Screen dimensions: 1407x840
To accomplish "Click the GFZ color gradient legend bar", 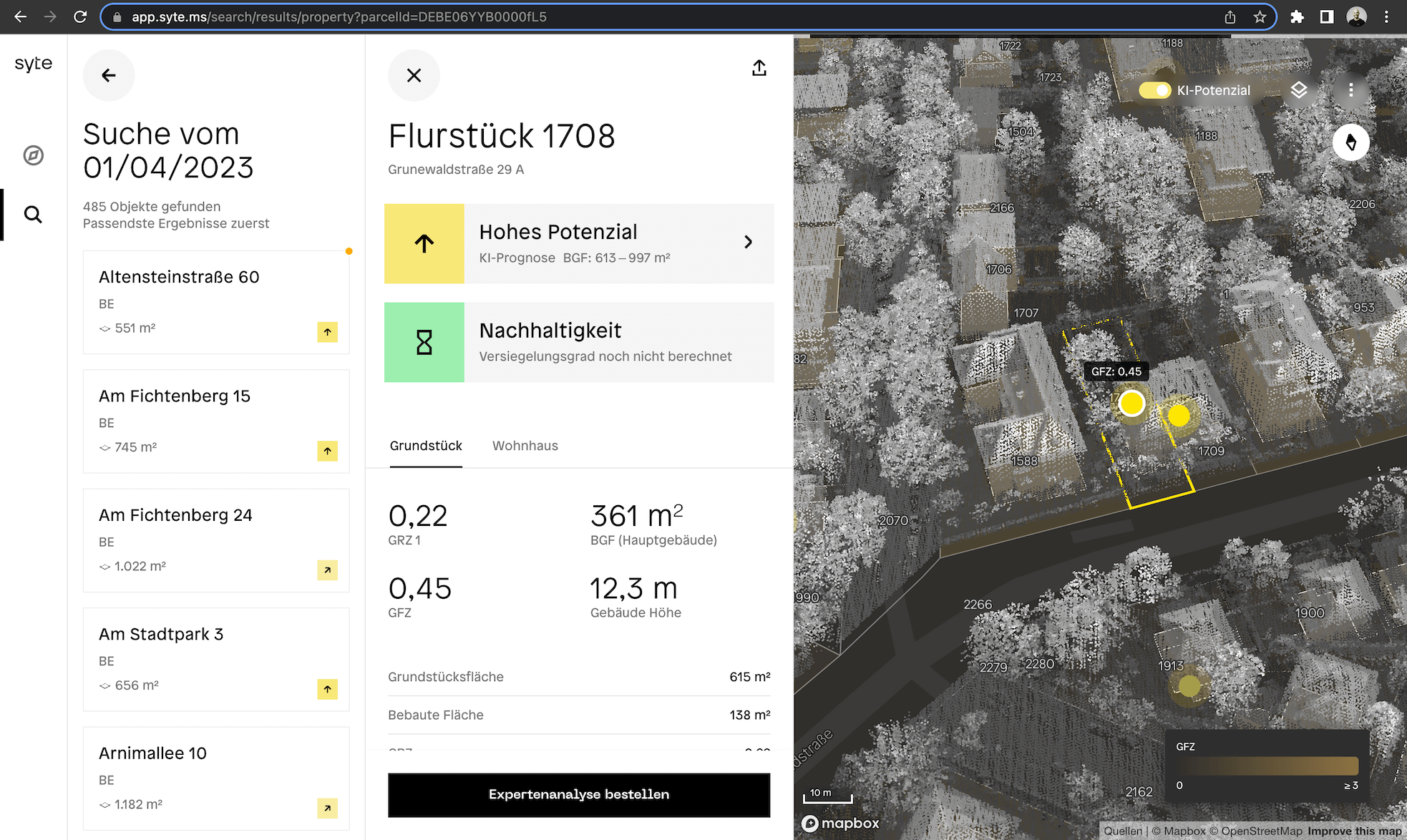I will coord(1267,766).
